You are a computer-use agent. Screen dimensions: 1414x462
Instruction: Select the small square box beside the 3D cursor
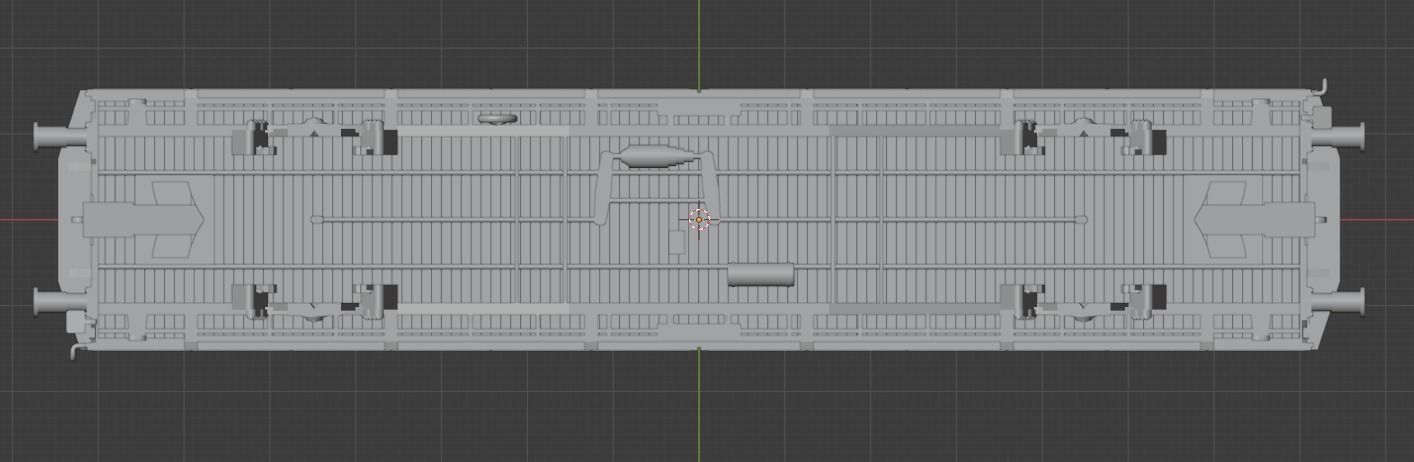[x=676, y=242]
